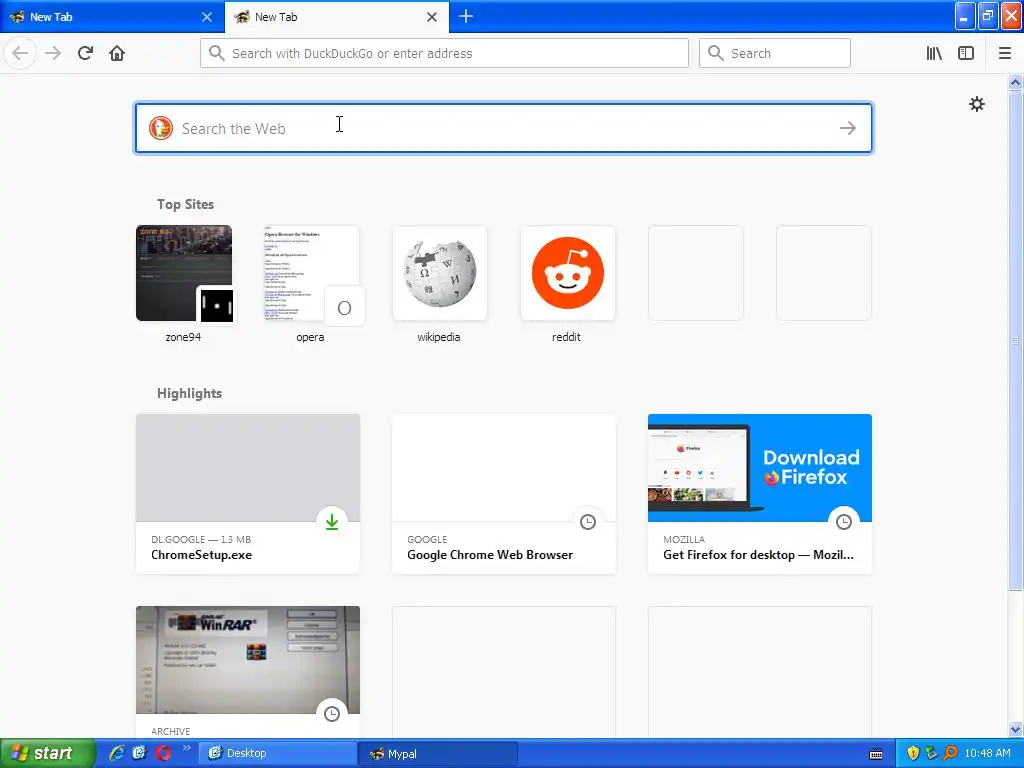The image size is (1024, 768).
Task: Focus the DuckDuckGo address bar
Action: pos(444,53)
